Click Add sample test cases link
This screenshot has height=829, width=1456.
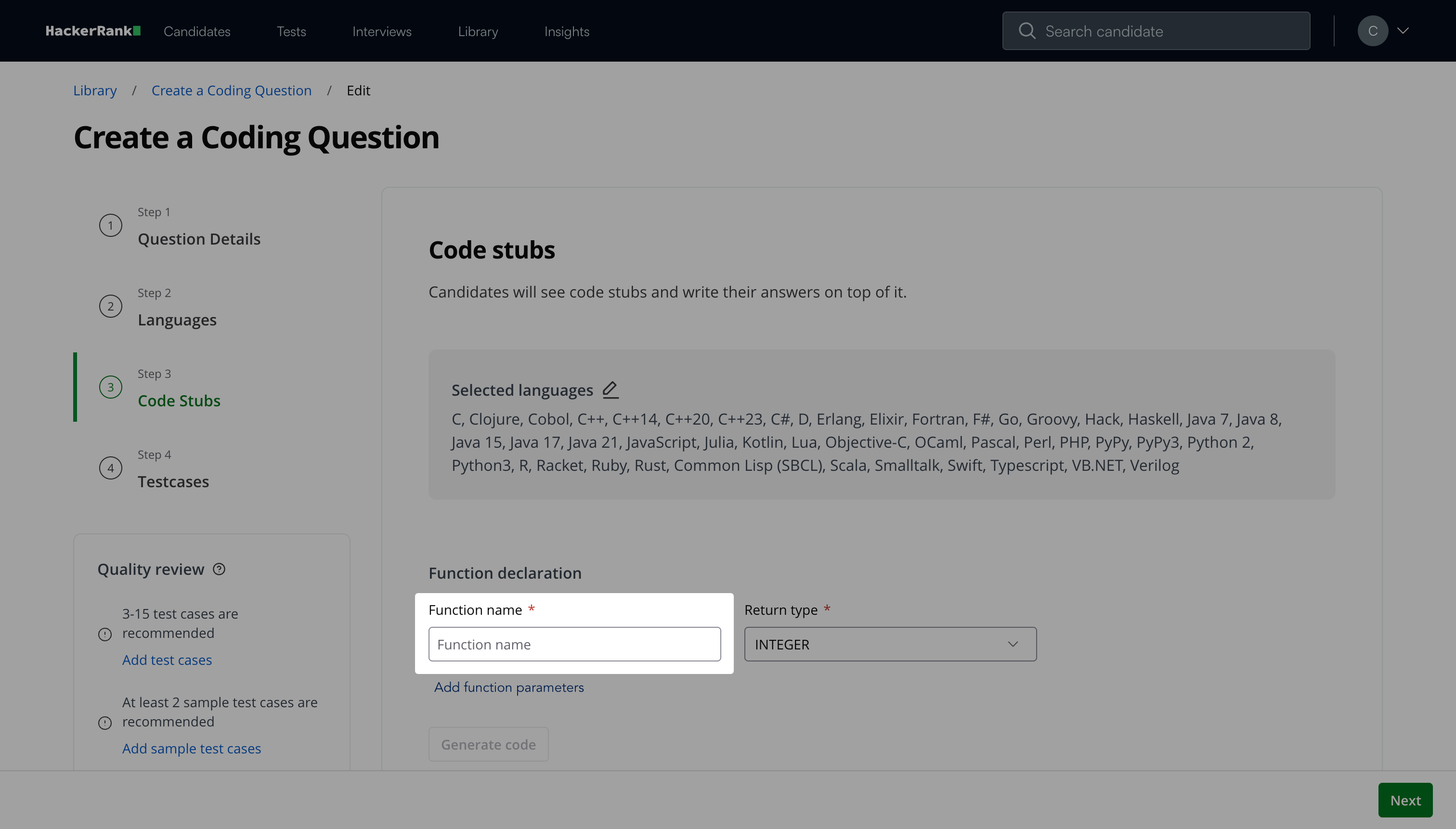tap(191, 748)
